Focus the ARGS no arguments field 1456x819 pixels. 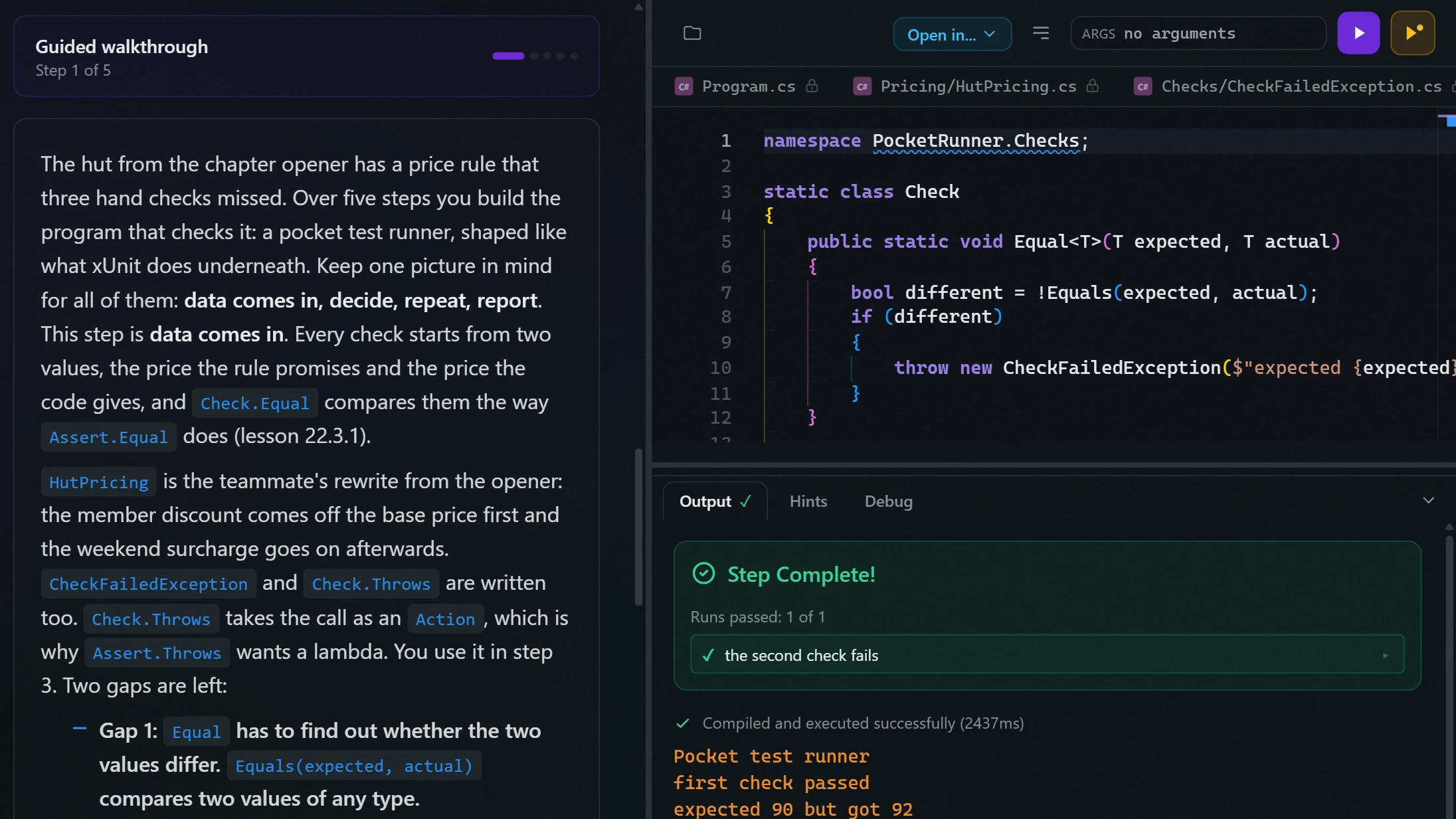1198,33
